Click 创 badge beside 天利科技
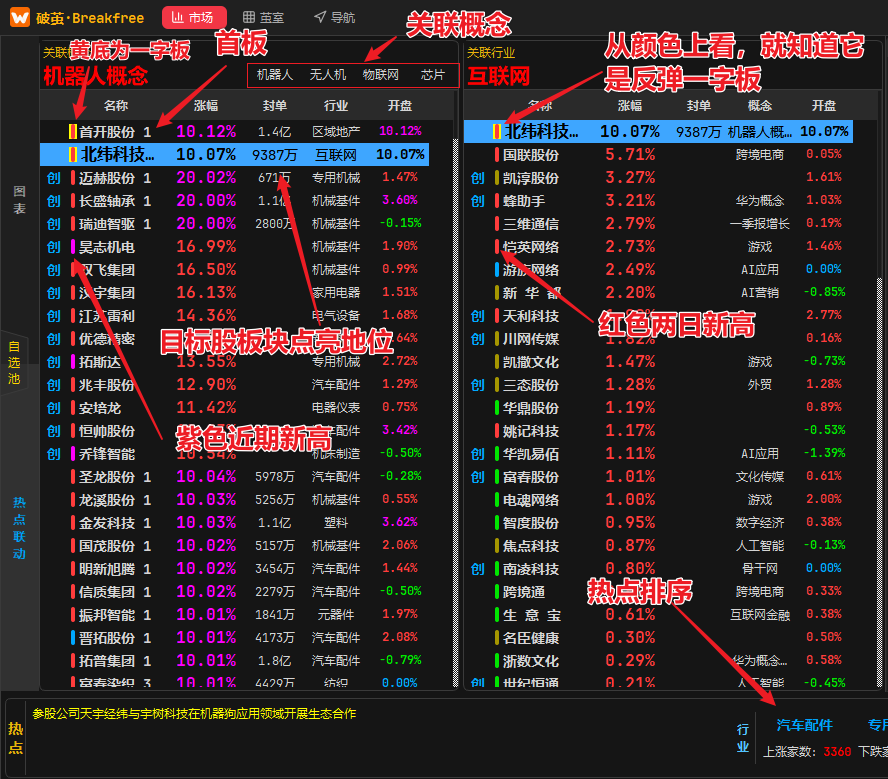888x779 pixels. (x=477, y=316)
